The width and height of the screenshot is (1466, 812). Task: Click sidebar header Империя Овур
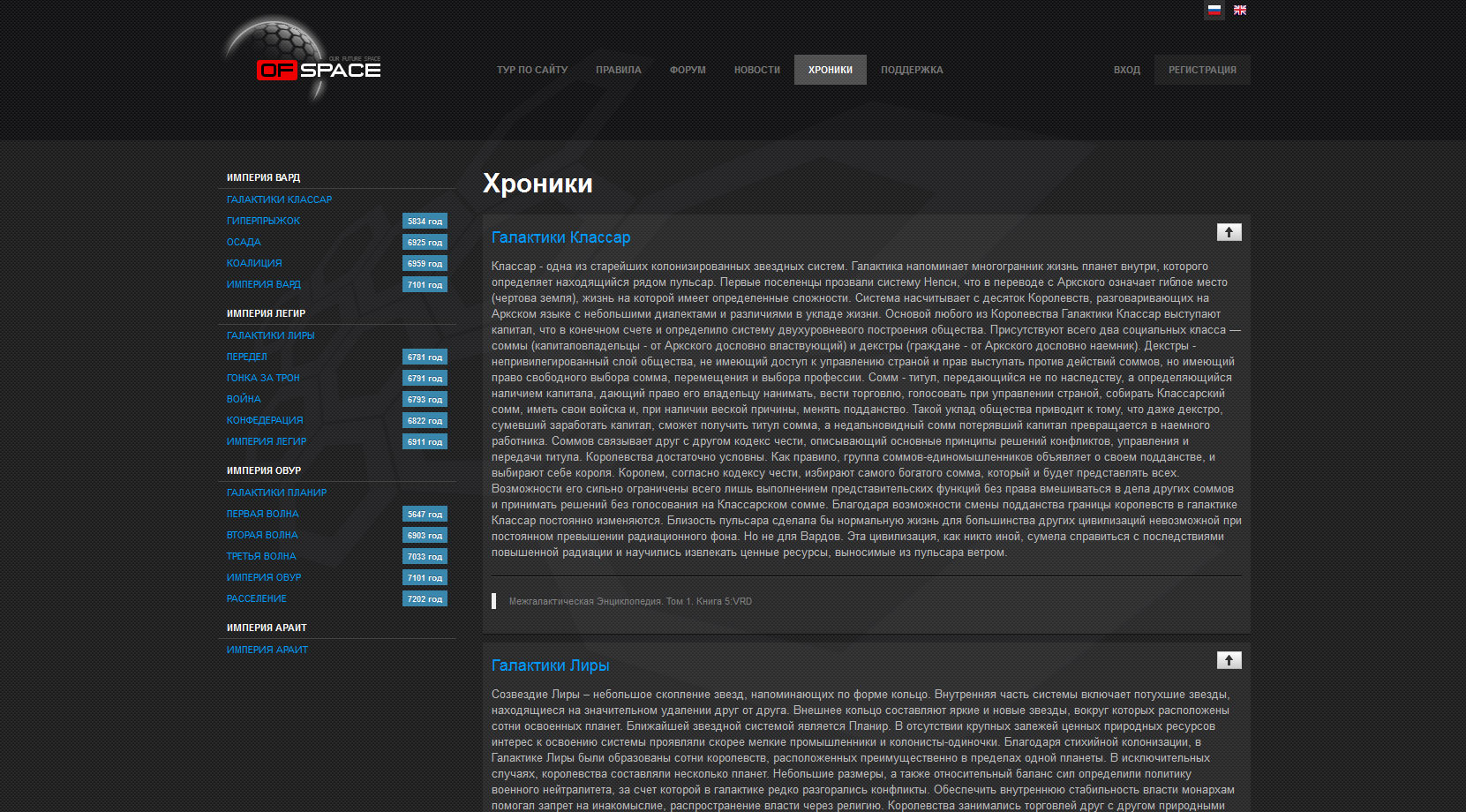[x=264, y=470]
